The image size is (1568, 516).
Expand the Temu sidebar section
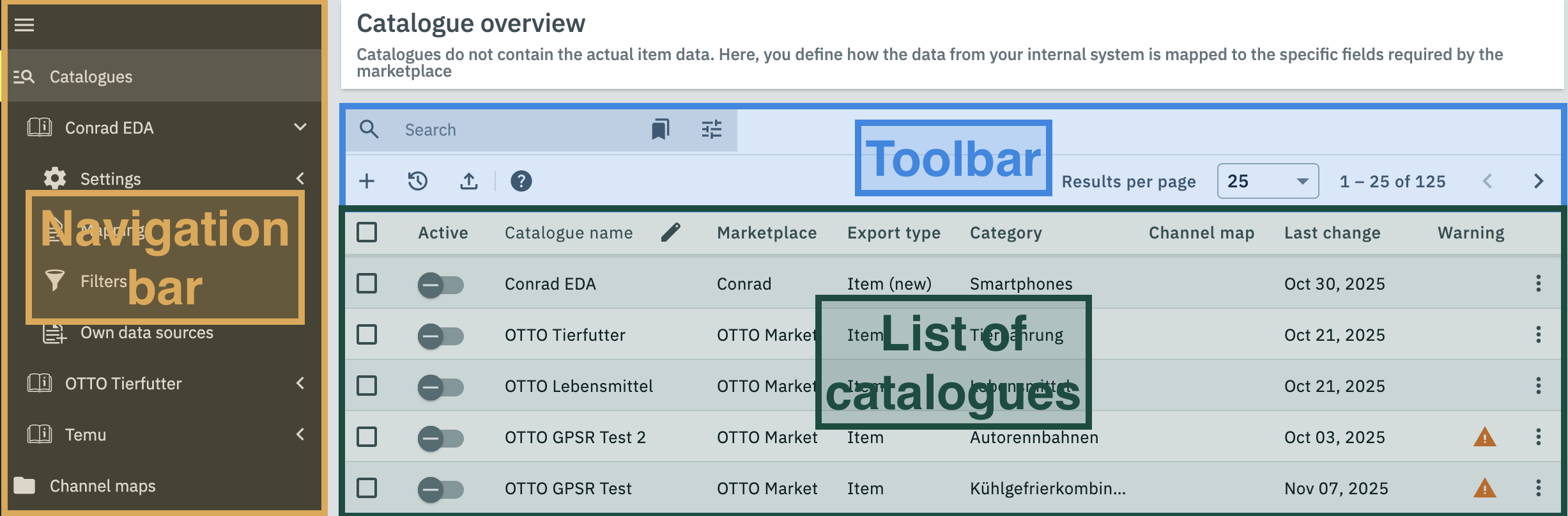(x=300, y=434)
